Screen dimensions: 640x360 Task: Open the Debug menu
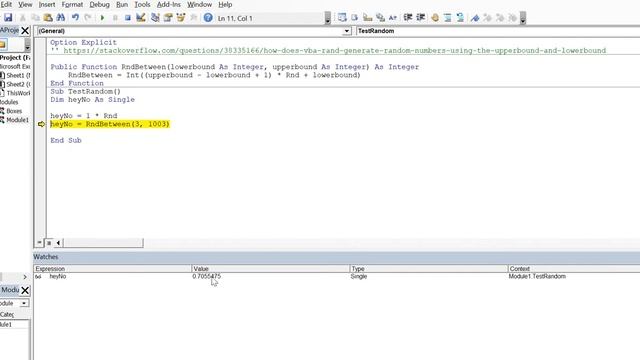(100, 4)
